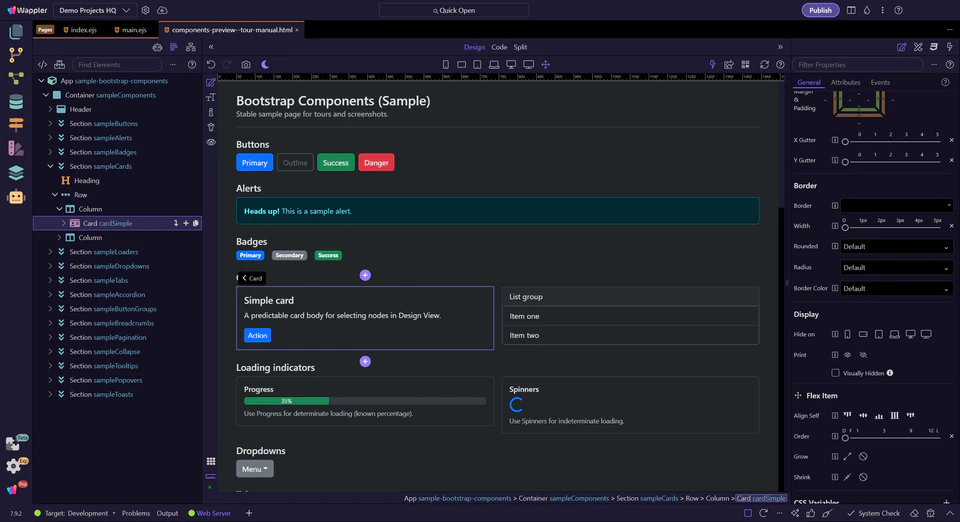Switch to the Split view tab

[520, 47]
